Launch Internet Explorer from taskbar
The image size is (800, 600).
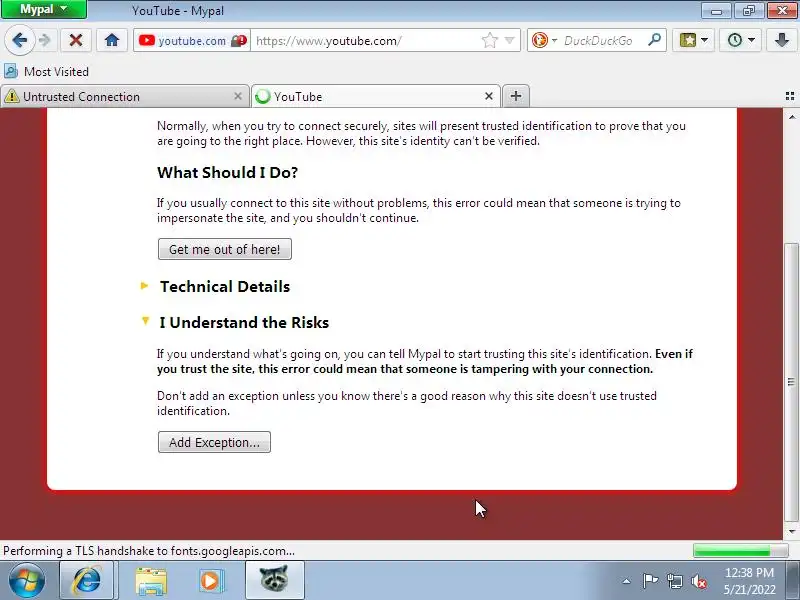(87, 581)
